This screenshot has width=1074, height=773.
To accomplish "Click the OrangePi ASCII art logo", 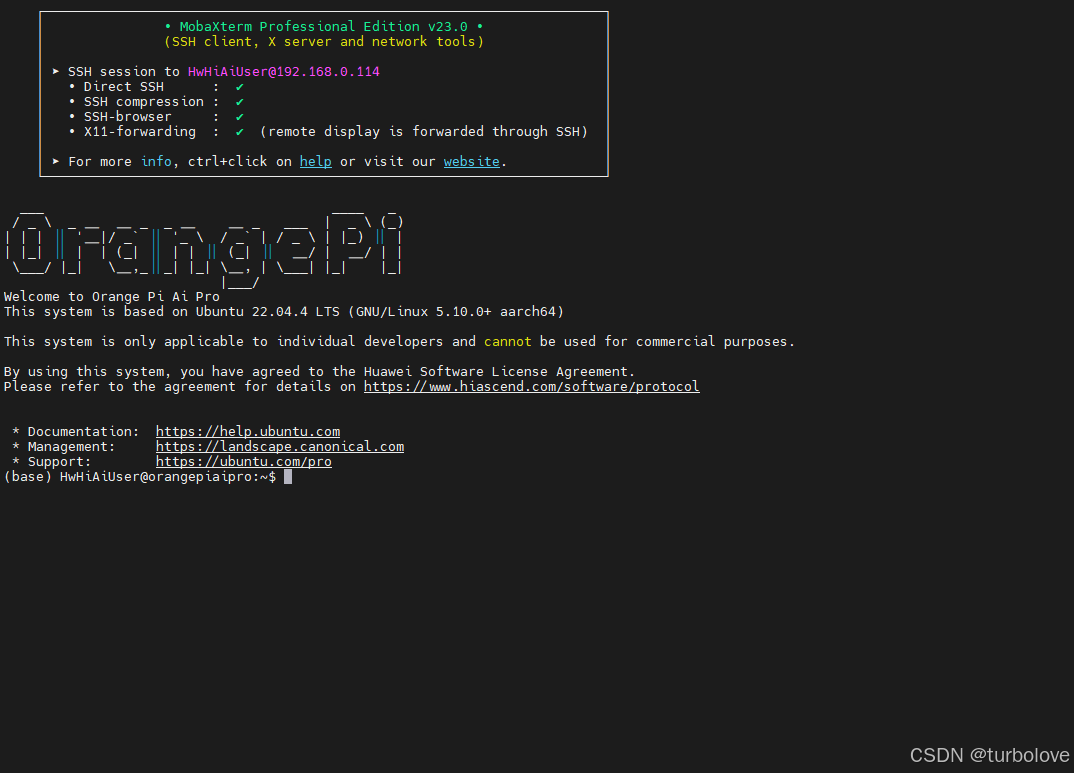I will pyautogui.click(x=204, y=249).
